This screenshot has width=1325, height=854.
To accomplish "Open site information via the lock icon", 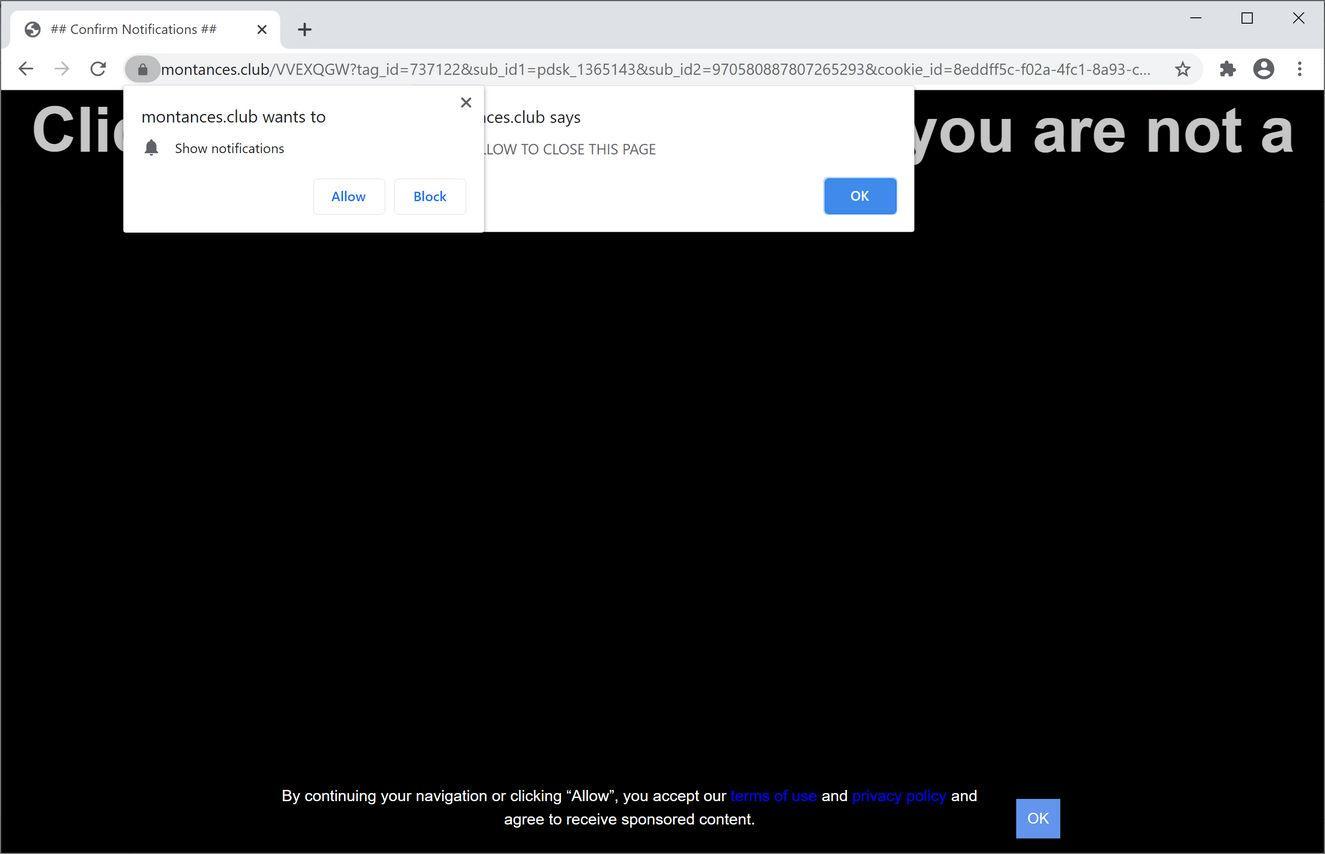I will coord(142,68).
